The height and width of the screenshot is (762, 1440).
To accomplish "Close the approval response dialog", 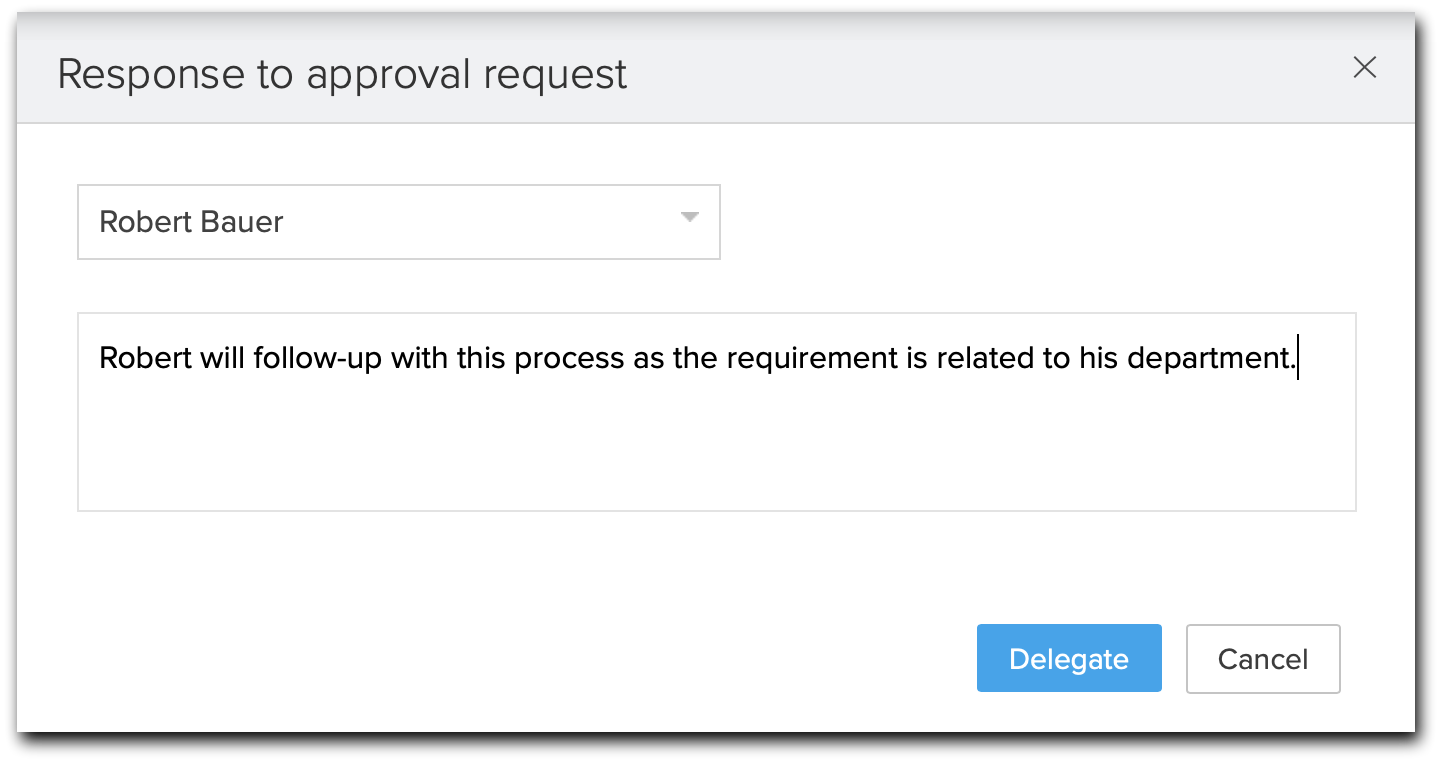I will click(x=1364, y=68).
